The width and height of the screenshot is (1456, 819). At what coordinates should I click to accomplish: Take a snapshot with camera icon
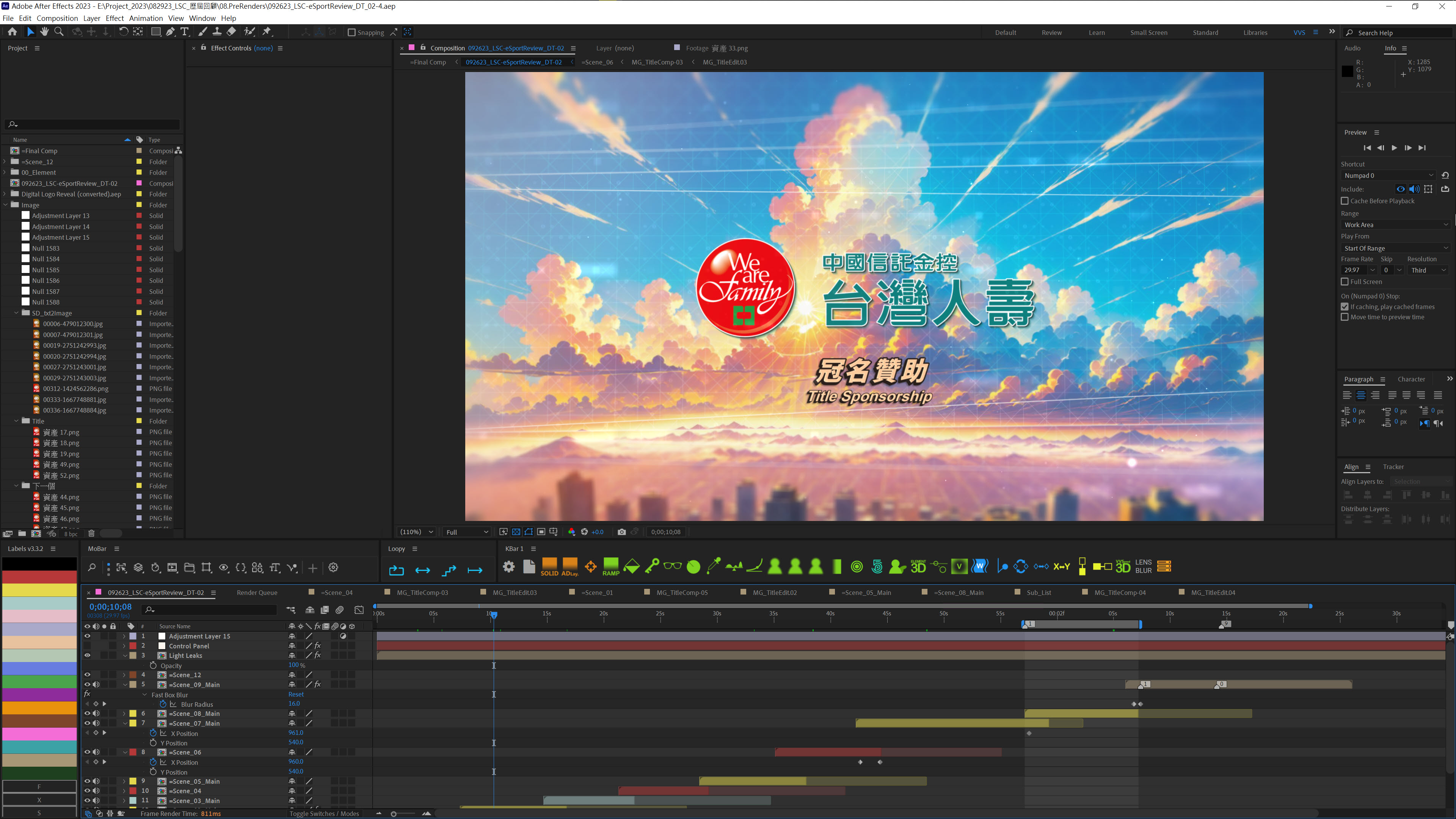tap(622, 532)
